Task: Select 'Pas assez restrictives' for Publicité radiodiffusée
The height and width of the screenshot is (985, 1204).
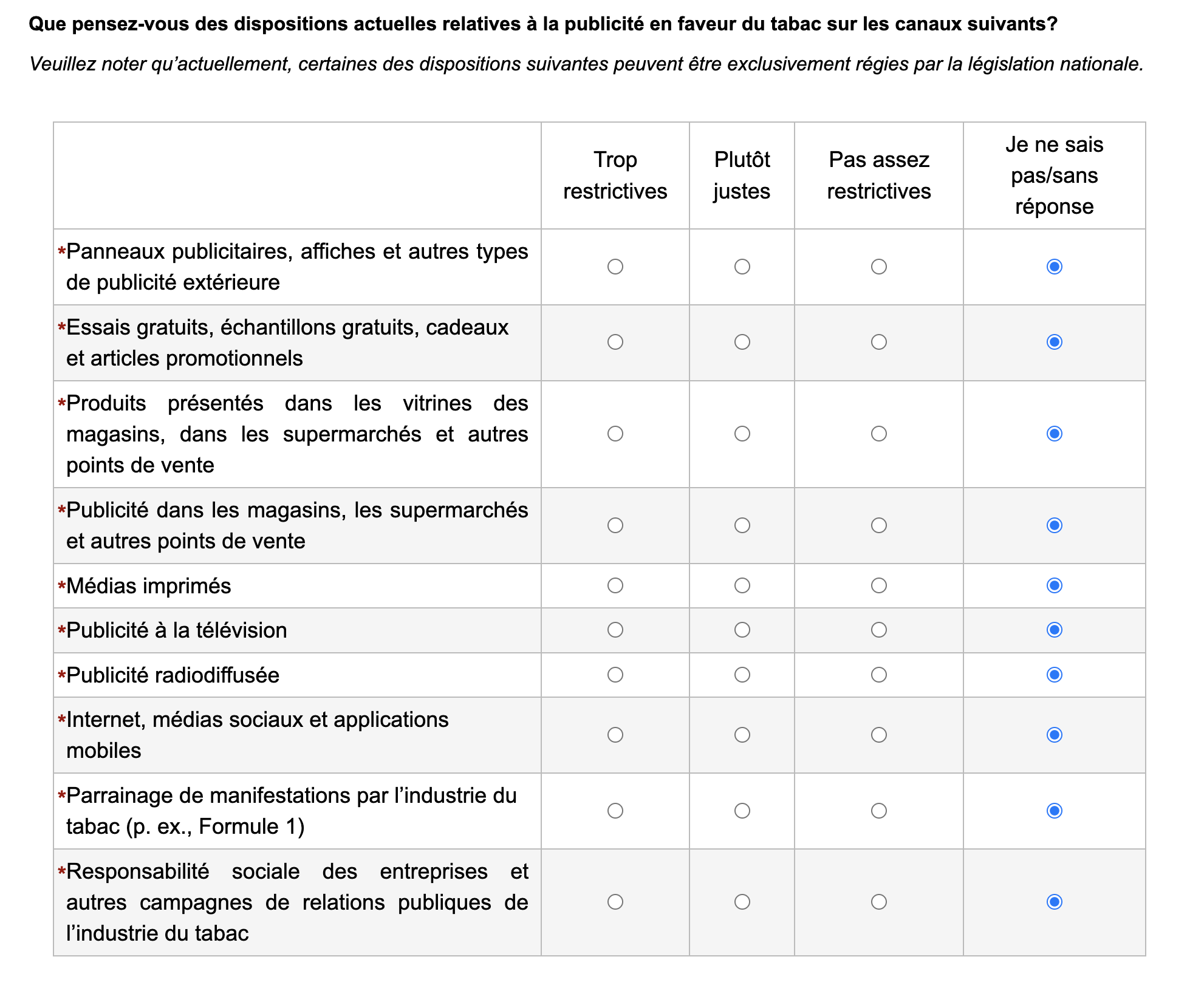Action: (879, 675)
